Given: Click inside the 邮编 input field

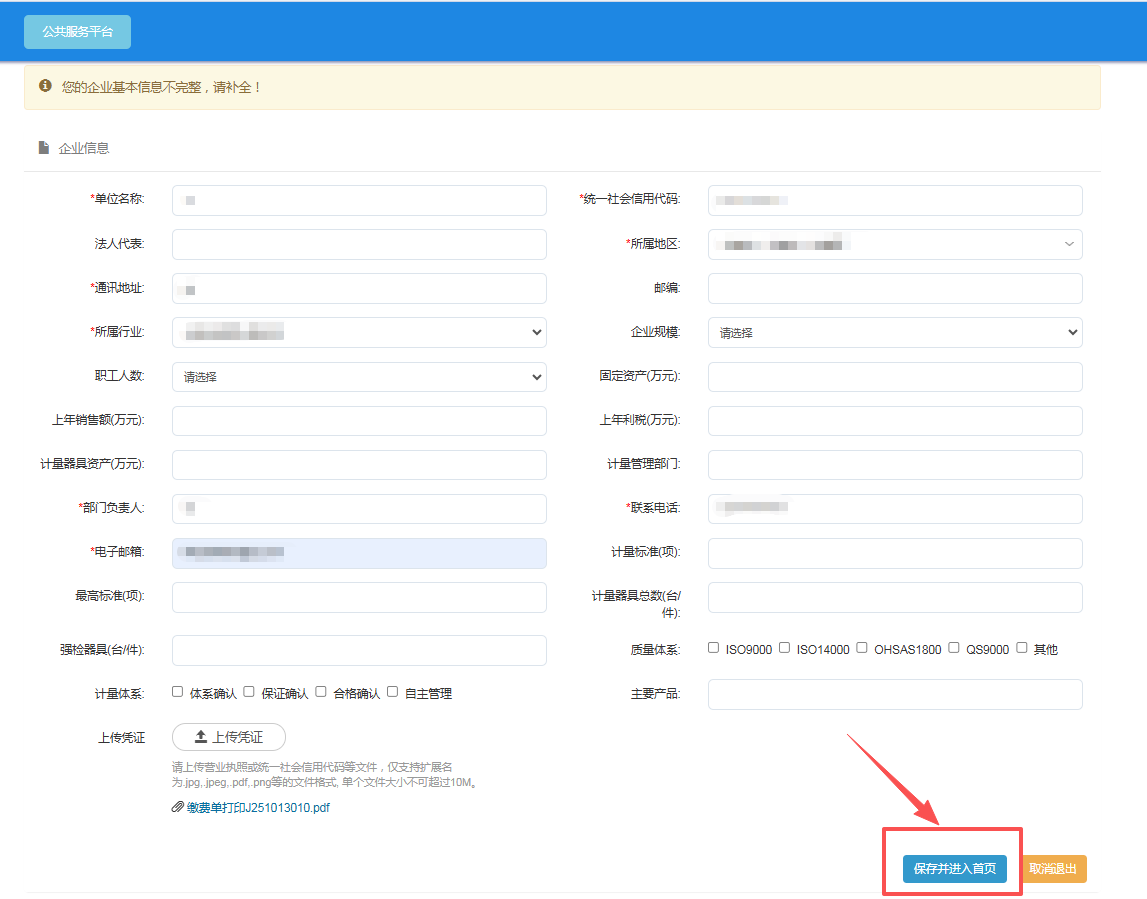Looking at the screenshot, I should (894, 288).
